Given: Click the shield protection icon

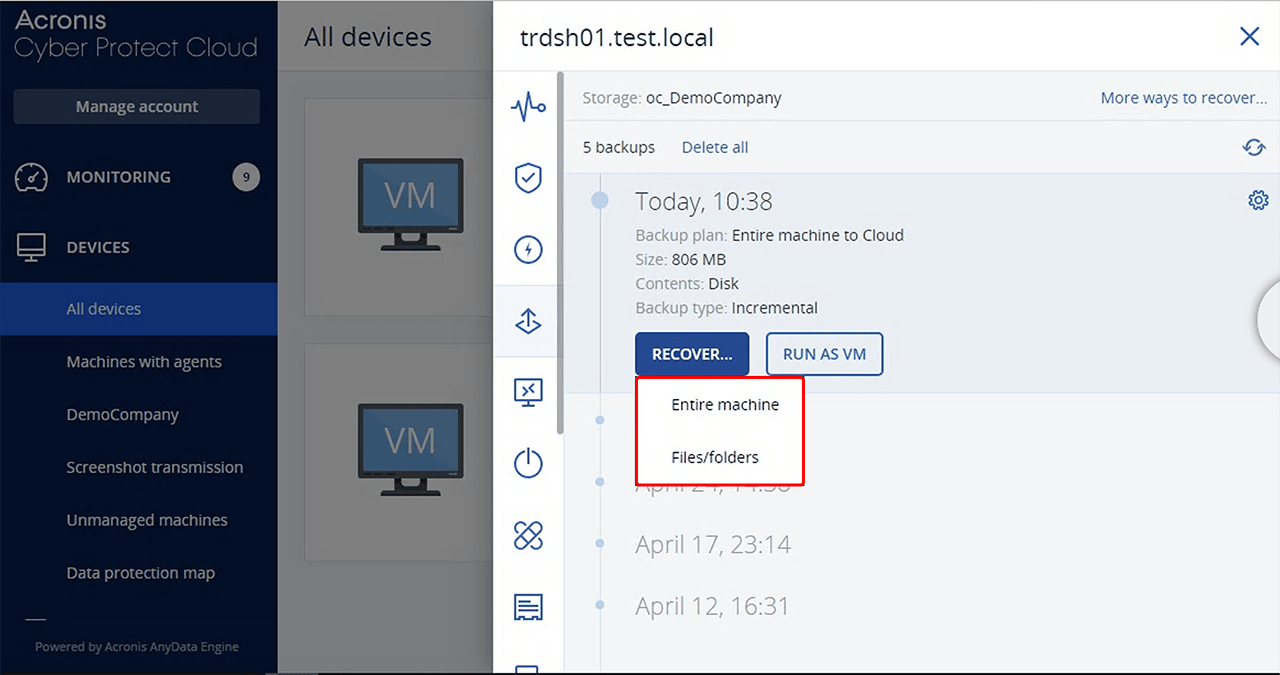Looking at the screenshot, I should 528,178.
